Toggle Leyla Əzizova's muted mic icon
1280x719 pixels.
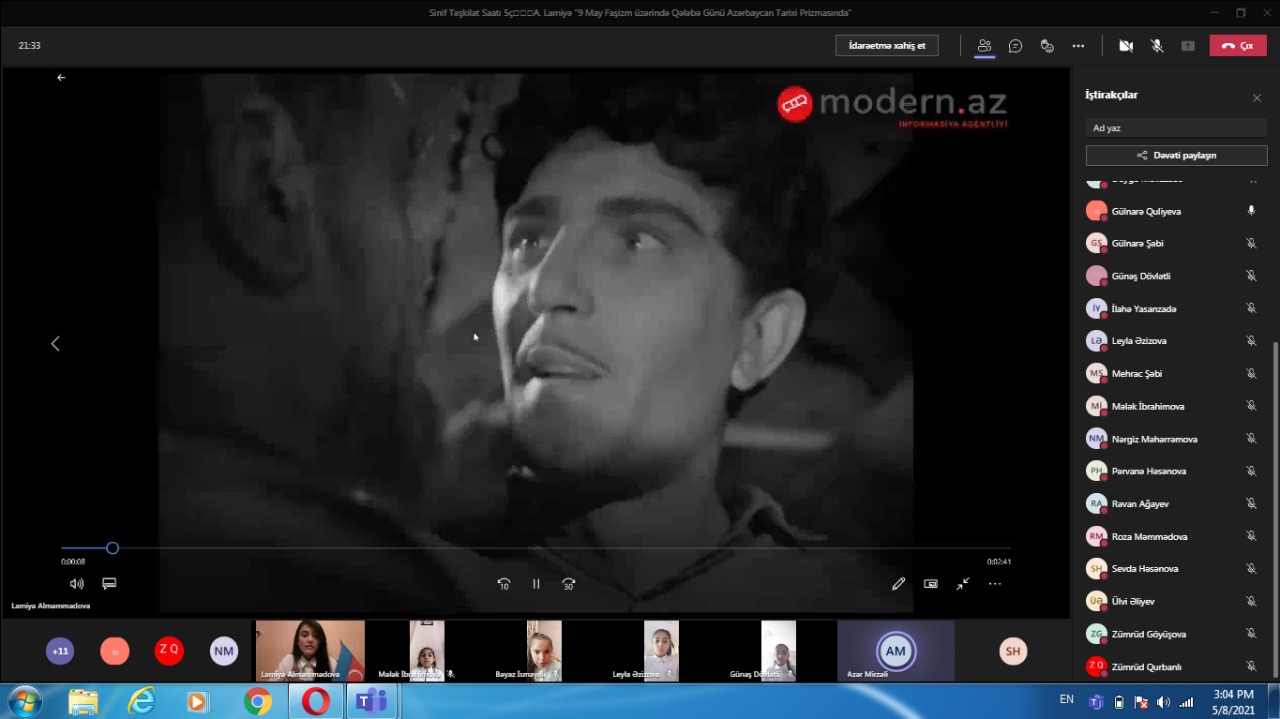click(x=1251, y=341)
